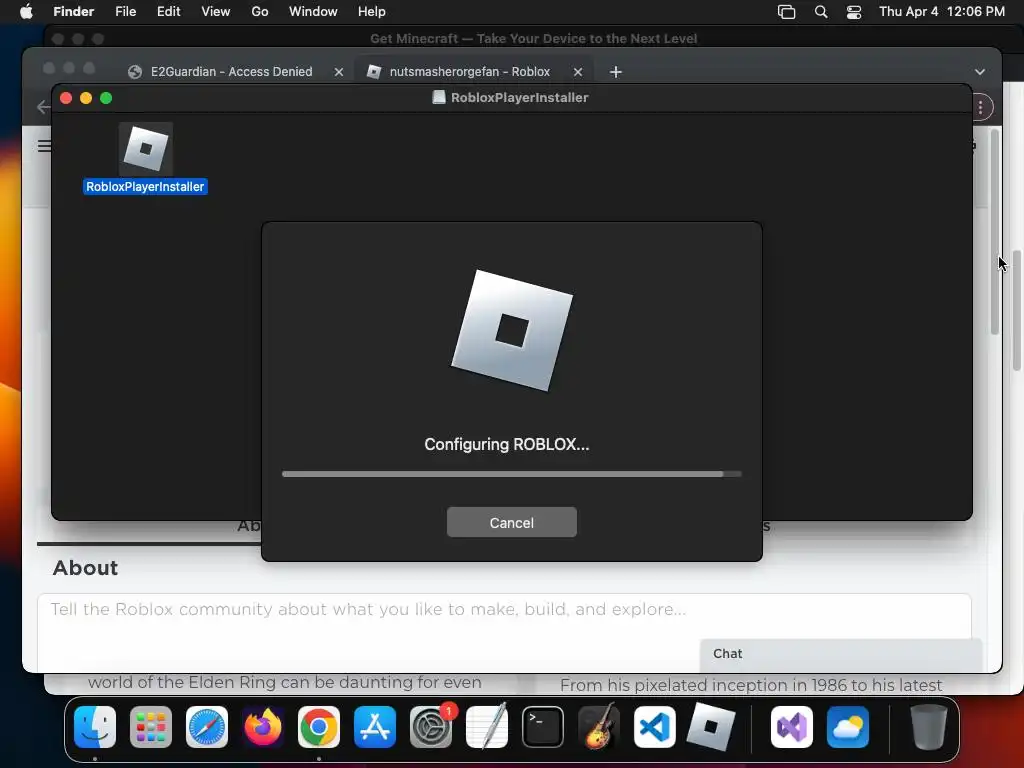Open TextEdit from the dock
The height and width of the screenshot is (768, 1024).
coord(487,727)
